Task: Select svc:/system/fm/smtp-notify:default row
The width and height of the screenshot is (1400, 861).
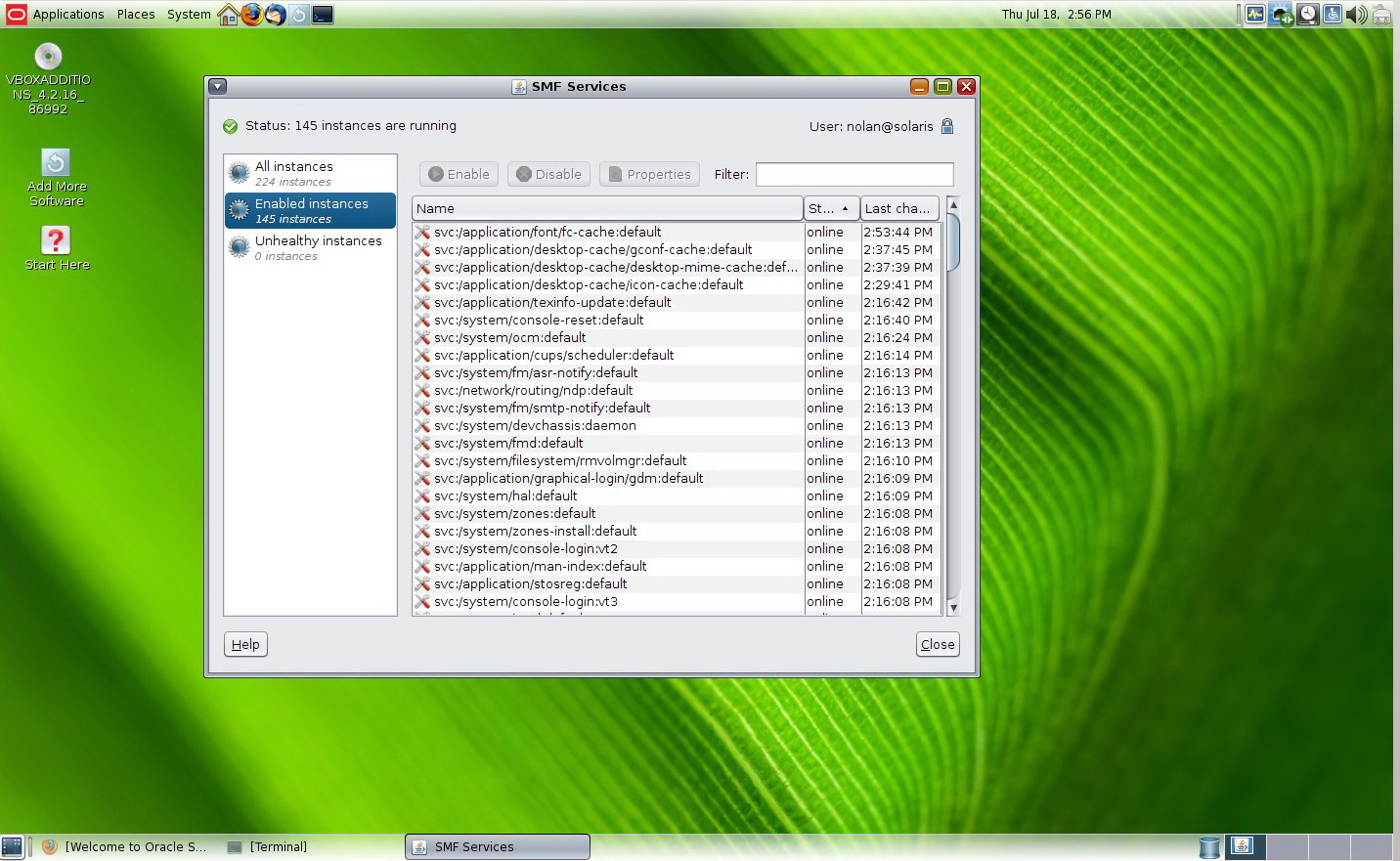Action: pyautogui.click(x=676, y=408)
